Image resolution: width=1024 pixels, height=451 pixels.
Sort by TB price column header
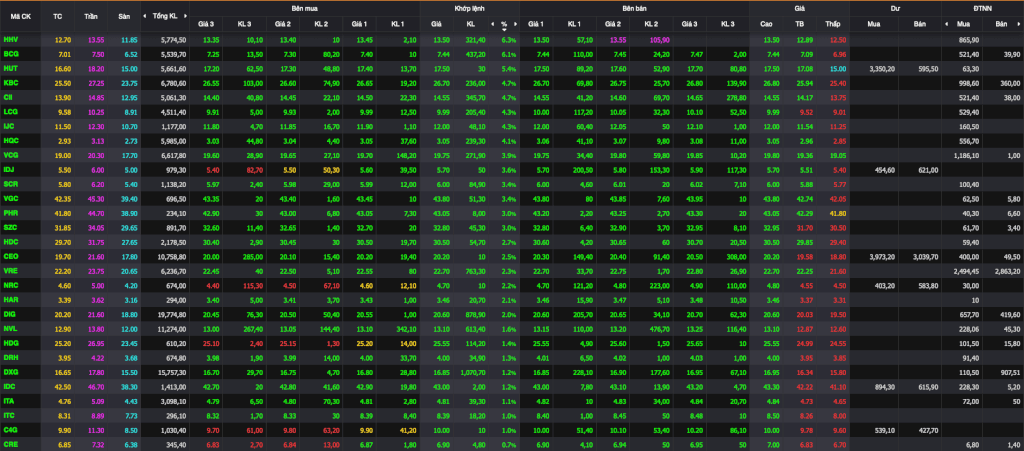pyautogui.click(x=799, y=24)
